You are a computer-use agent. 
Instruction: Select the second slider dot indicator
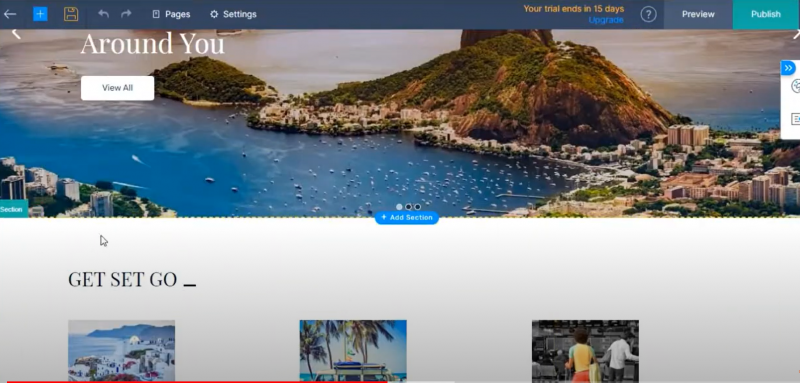408,207
